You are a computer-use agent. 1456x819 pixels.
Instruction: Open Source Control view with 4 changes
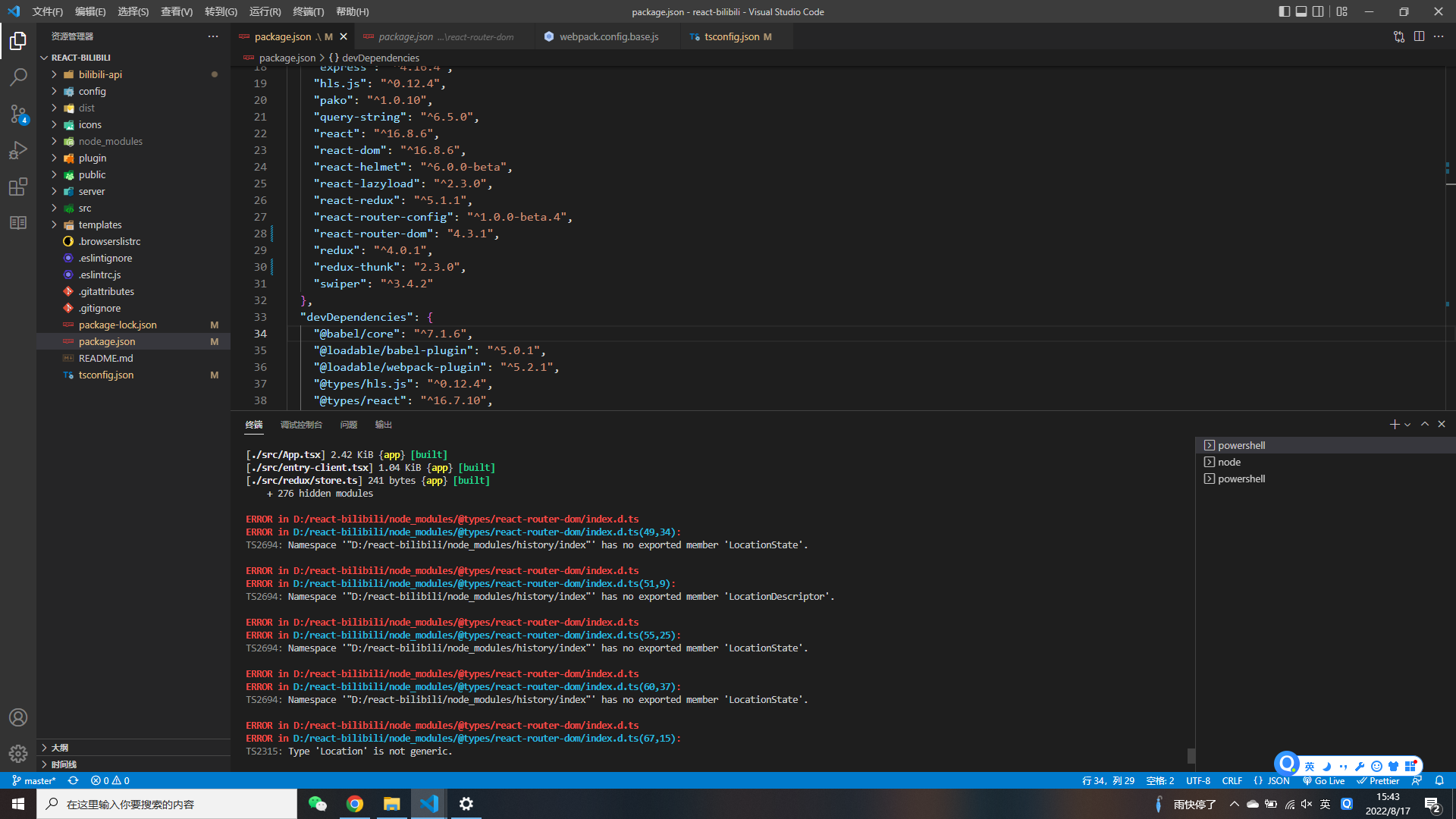[x=18, y=114]
